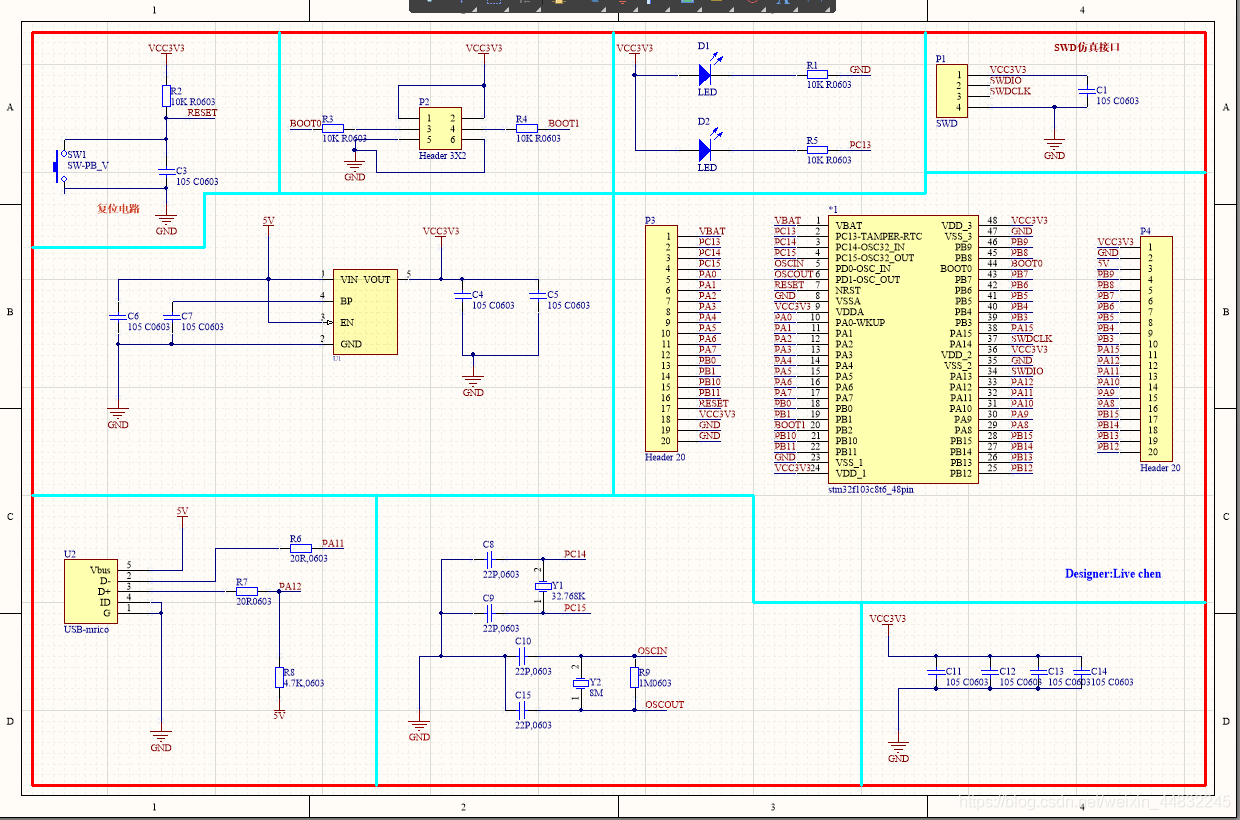Click the PA12 net label after R7
The image size is (1240, 820).
(x=290, y=586)
